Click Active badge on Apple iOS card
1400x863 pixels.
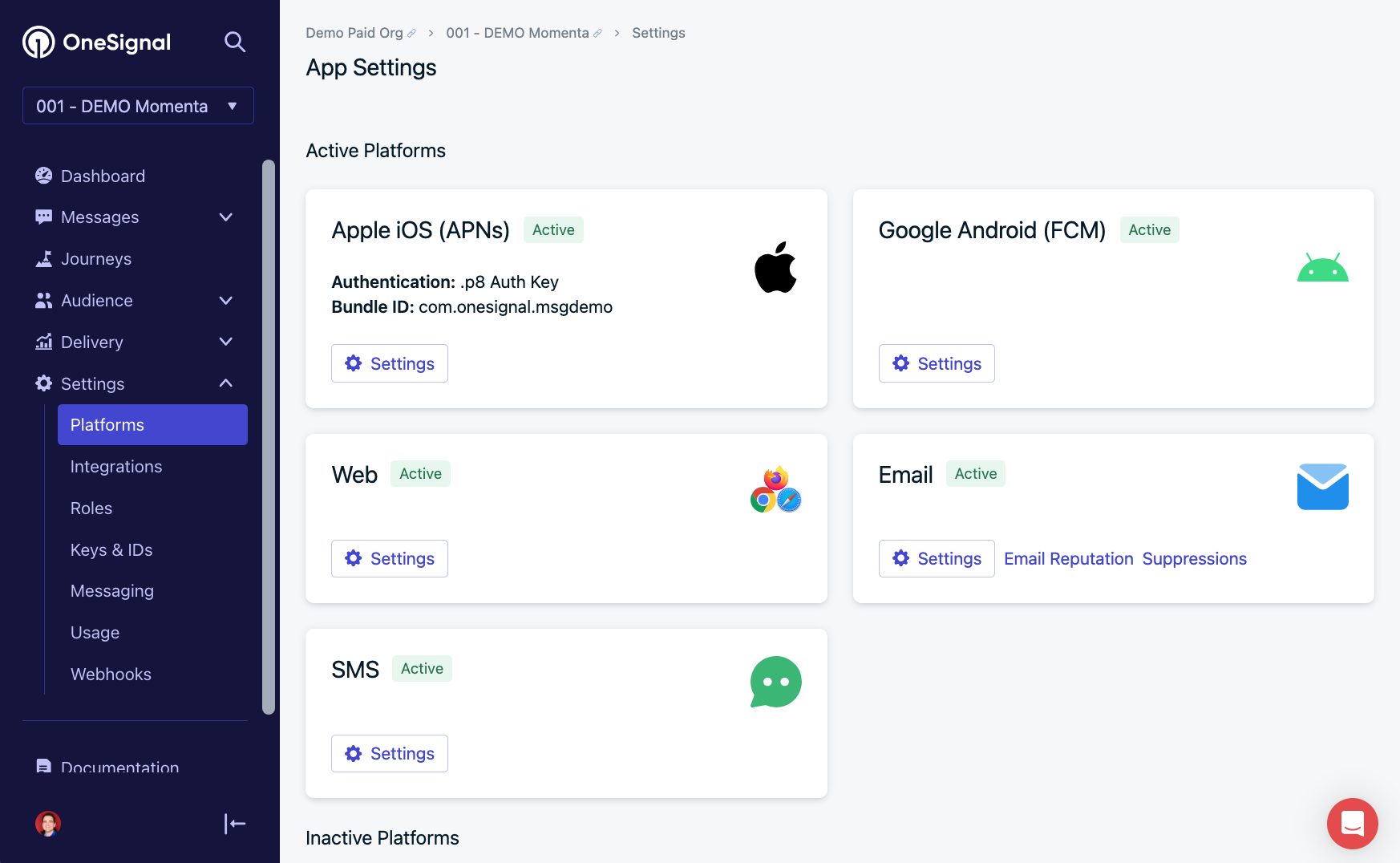[x=553, y=230]
